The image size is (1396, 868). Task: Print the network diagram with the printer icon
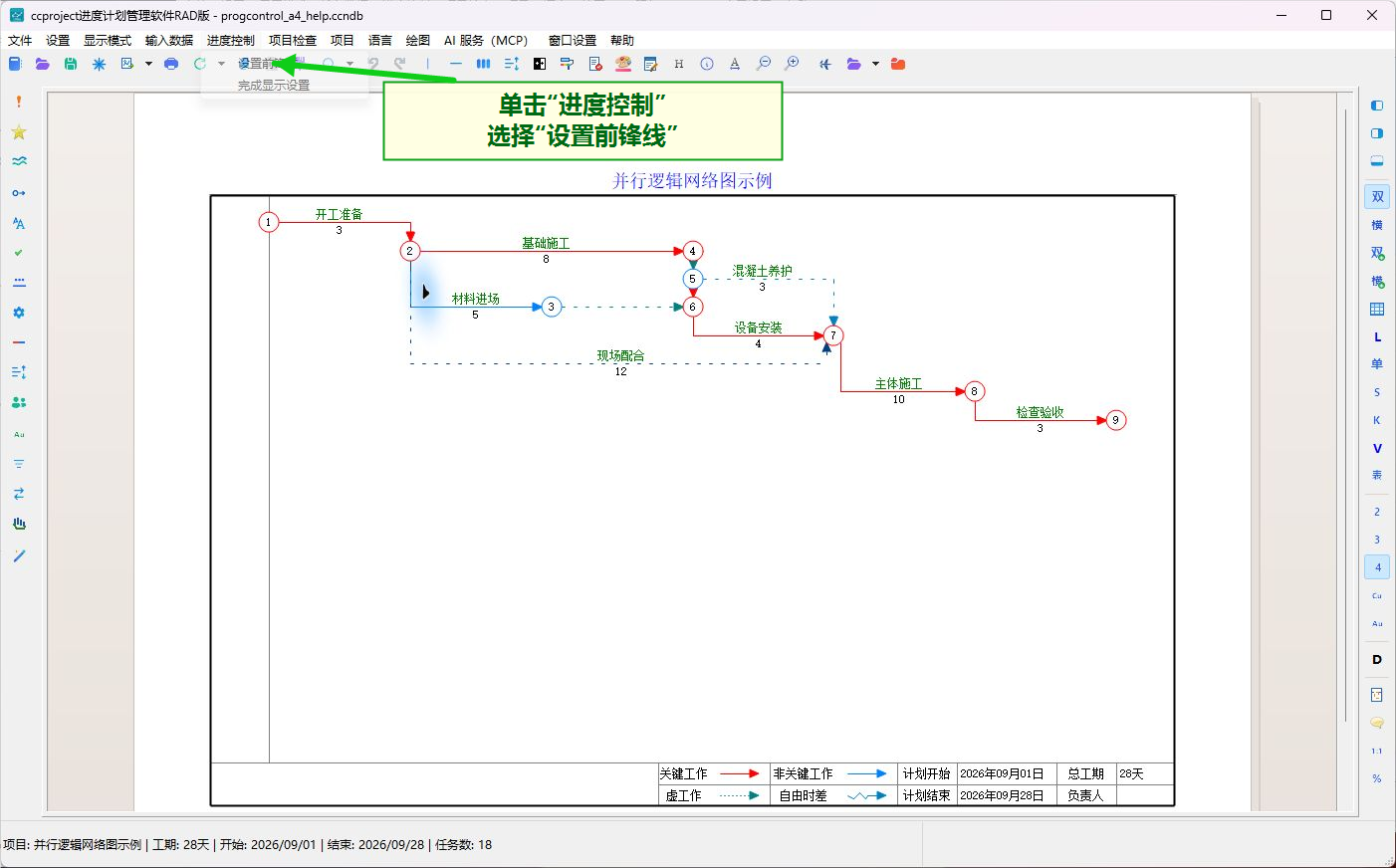[x=171, y=64]
